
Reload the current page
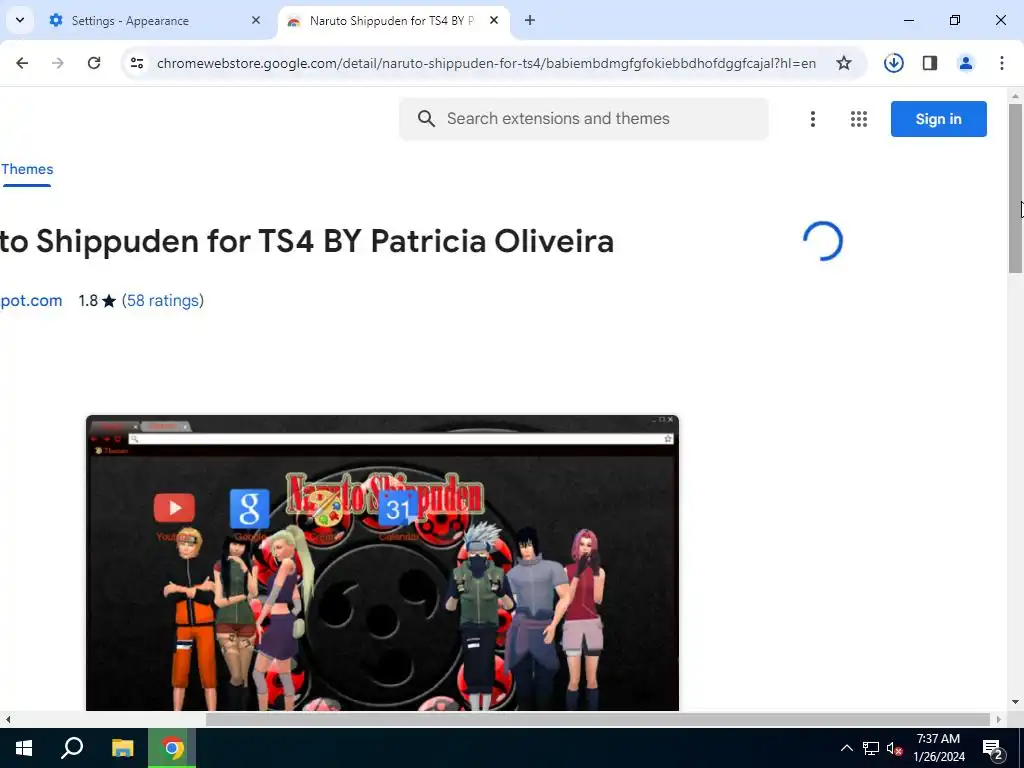[x=94, y=63]
